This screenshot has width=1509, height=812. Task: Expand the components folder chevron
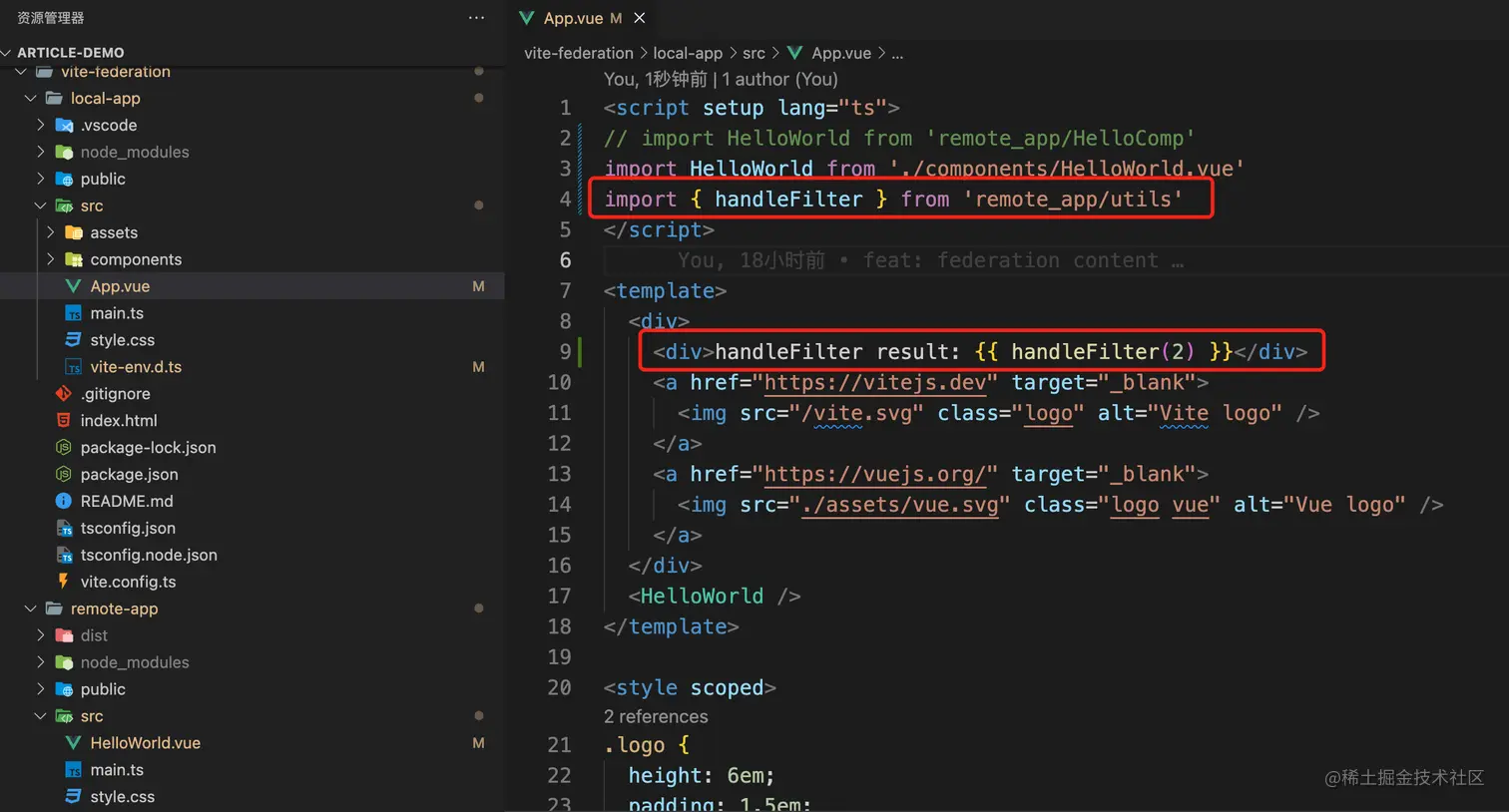[50, 259]
